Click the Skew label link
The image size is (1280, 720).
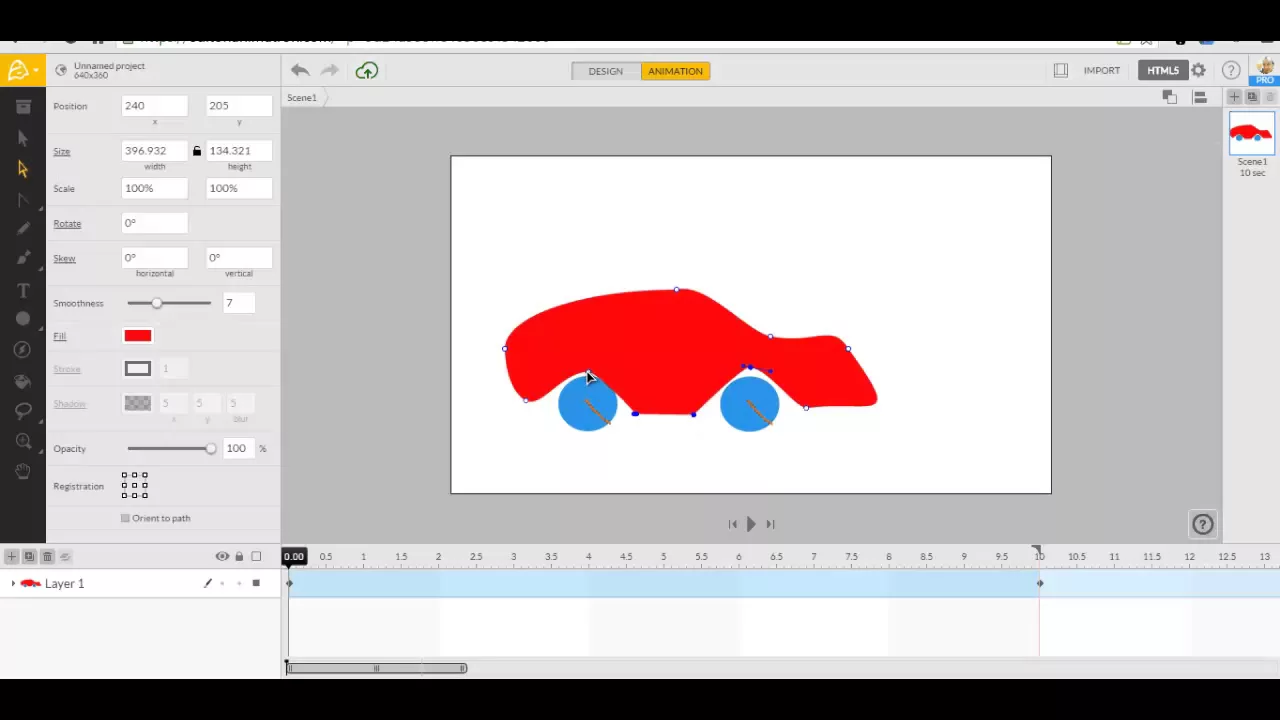point(64,258)
